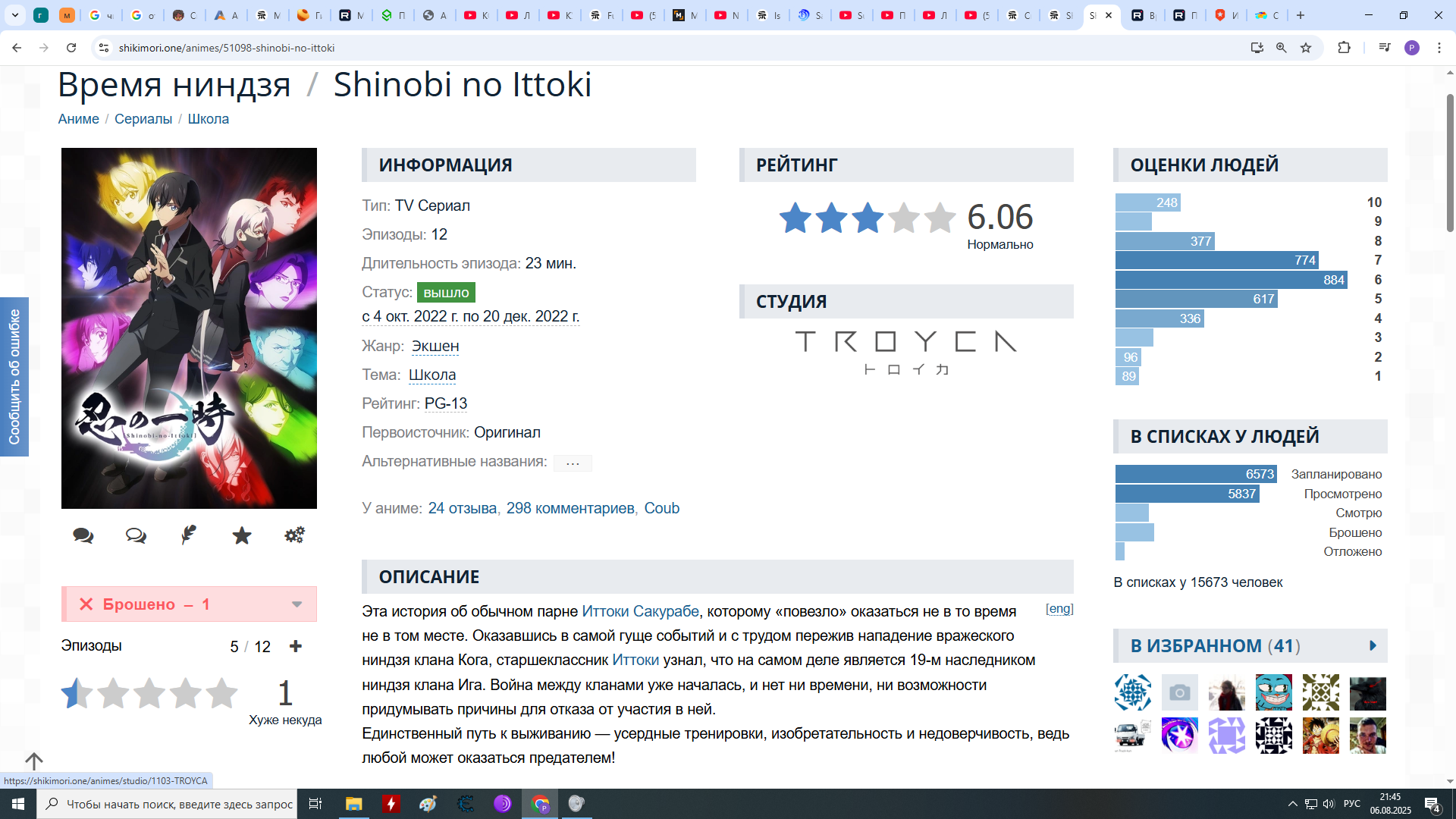Open File Explorer from the taskbar

click(x=353, y=804)
